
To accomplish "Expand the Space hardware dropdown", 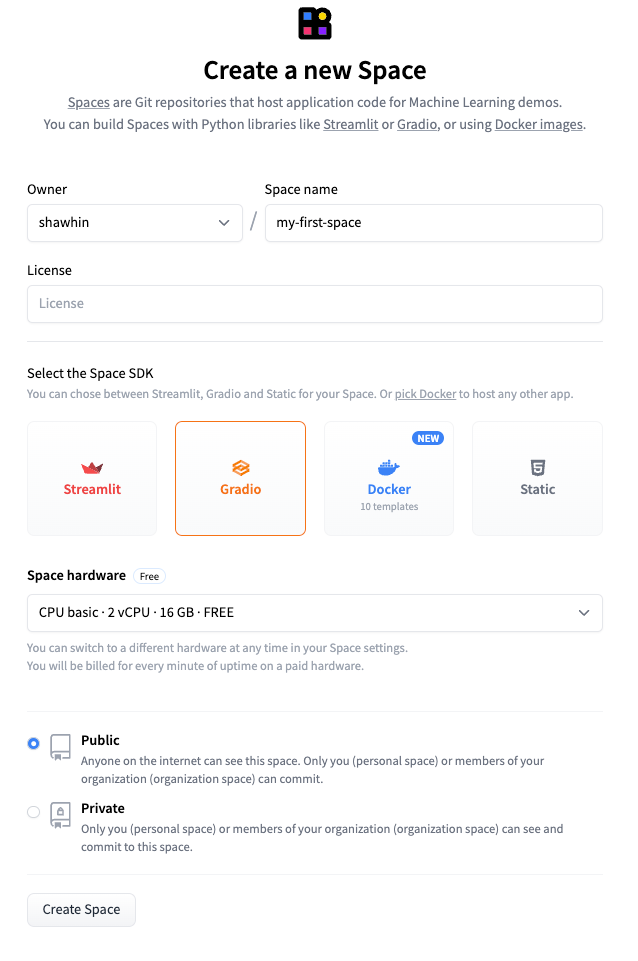I will pos(314,613).
